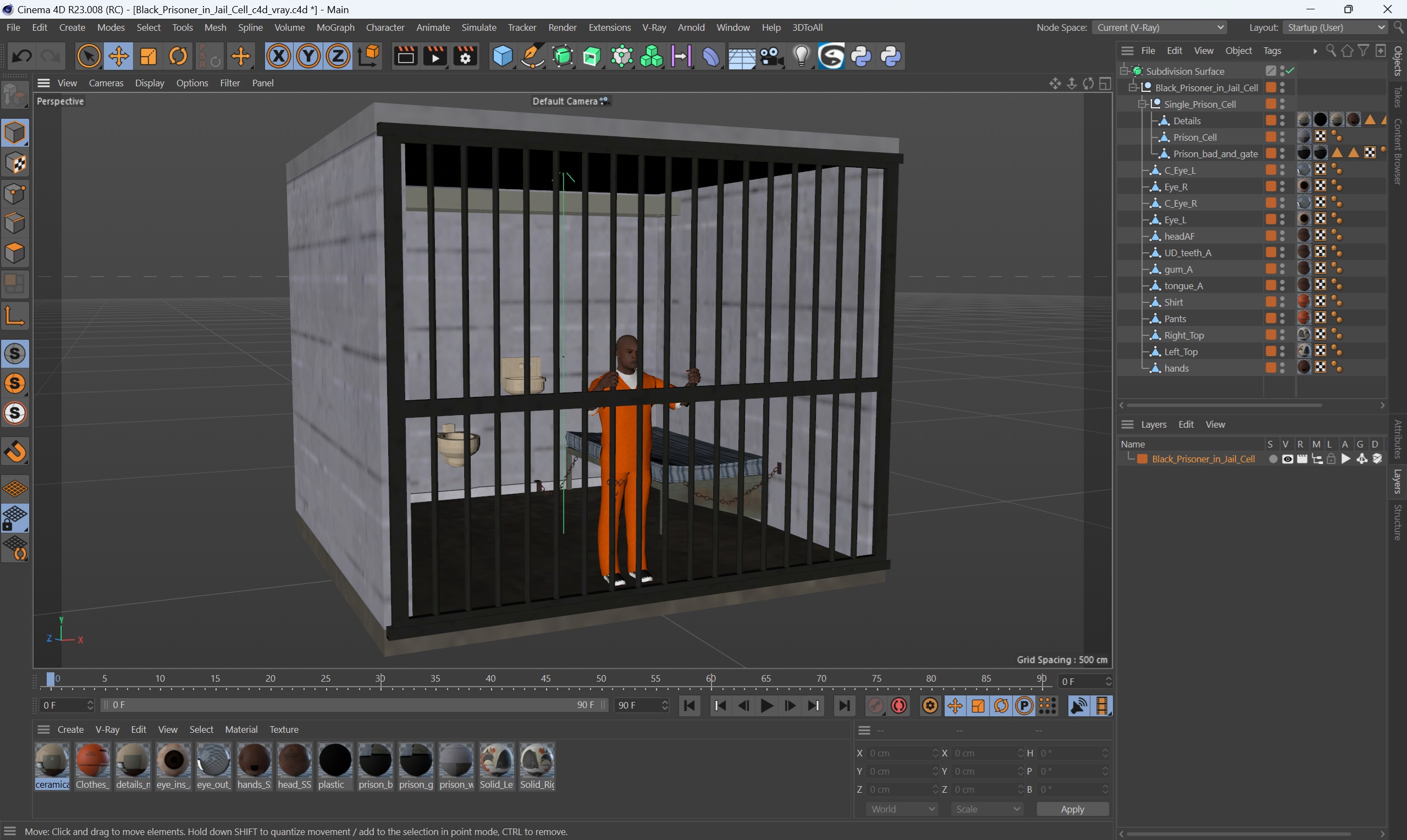
Task: Open the Layout dropdown
Action: [x=1334, y=27]
